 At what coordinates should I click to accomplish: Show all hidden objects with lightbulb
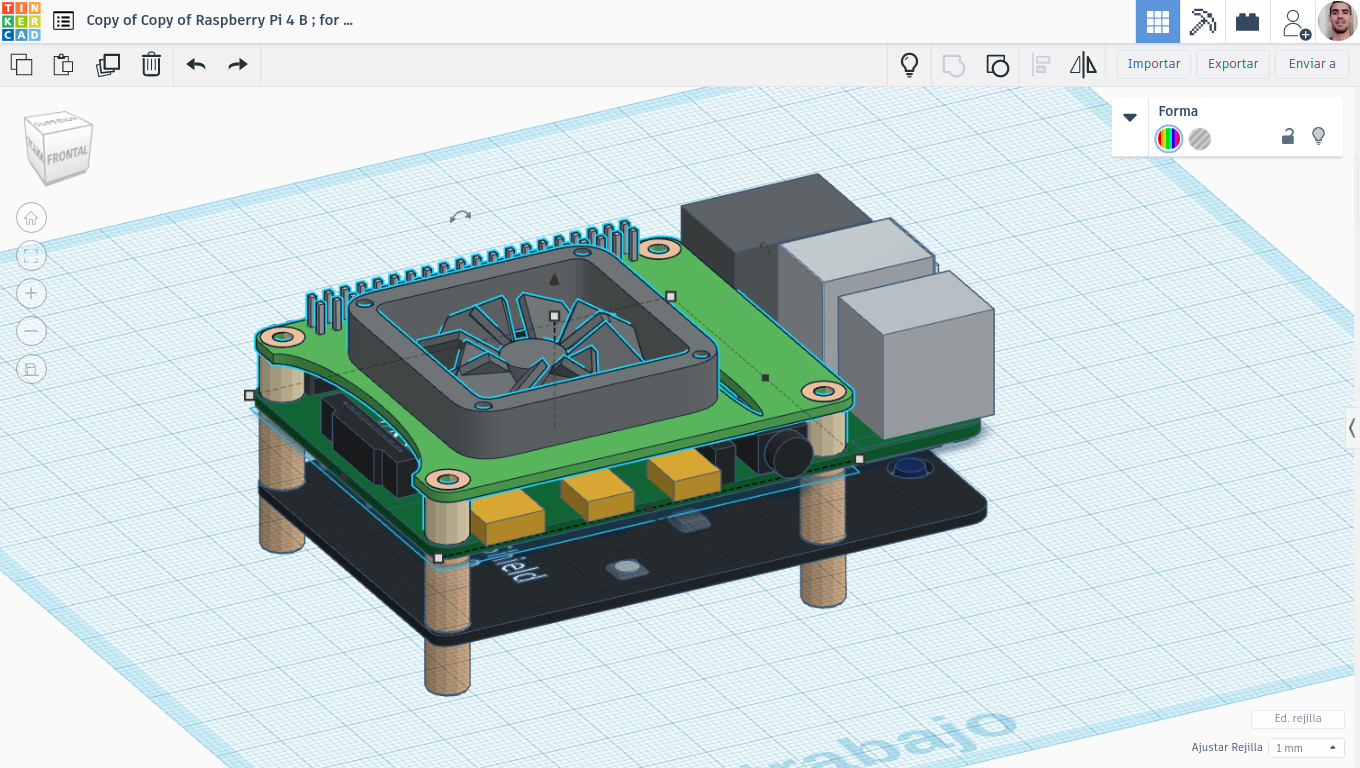coord(909,65)
